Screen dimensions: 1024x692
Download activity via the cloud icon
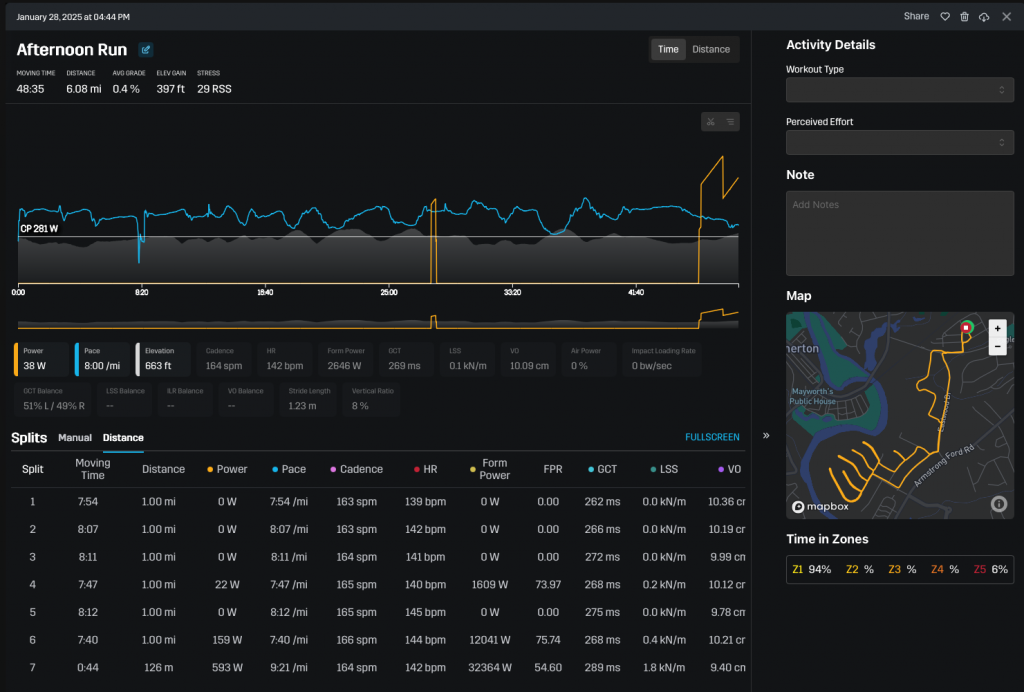click(984, 17)
